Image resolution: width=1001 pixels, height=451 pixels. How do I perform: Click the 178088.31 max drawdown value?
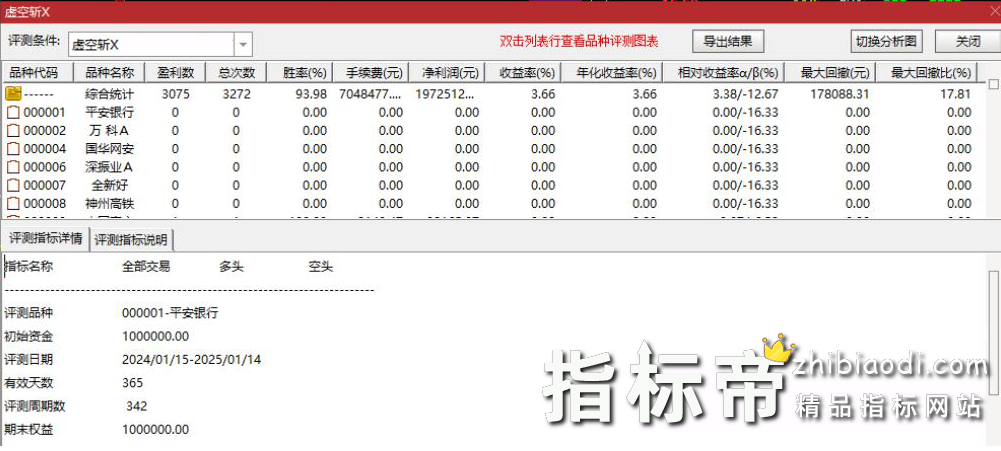(x=838, y=94)
